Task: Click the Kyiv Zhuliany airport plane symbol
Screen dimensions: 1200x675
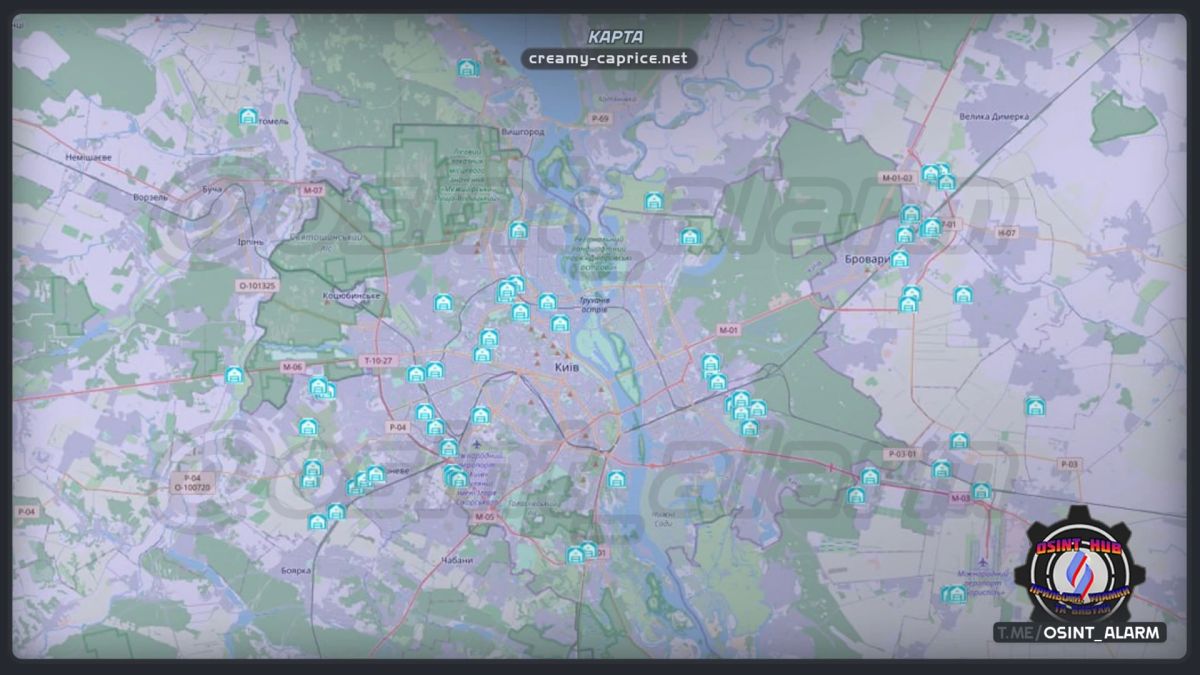Action: [x=478, y=444]
